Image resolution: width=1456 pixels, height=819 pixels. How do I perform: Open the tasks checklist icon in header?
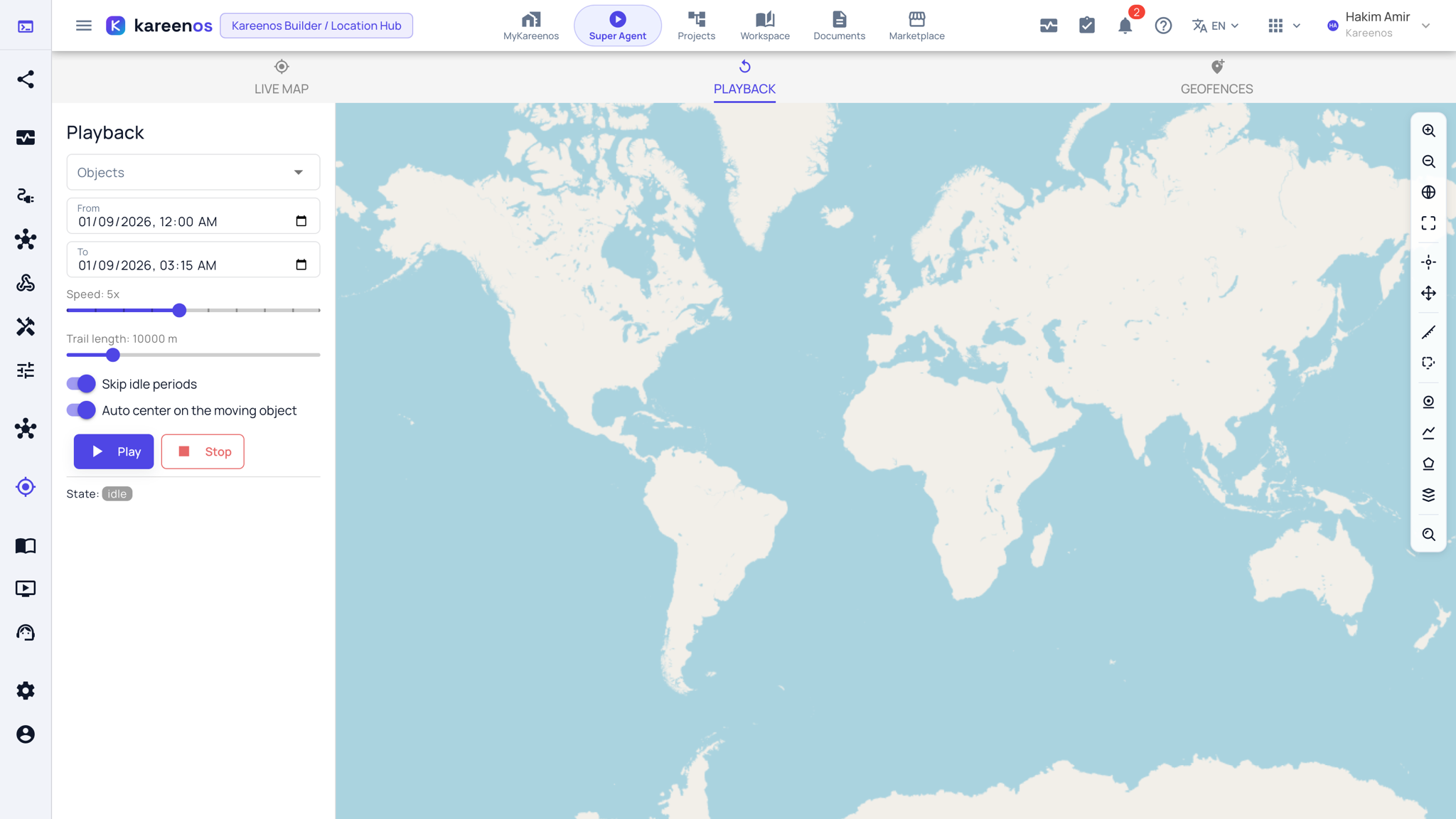pos(1087,26)
